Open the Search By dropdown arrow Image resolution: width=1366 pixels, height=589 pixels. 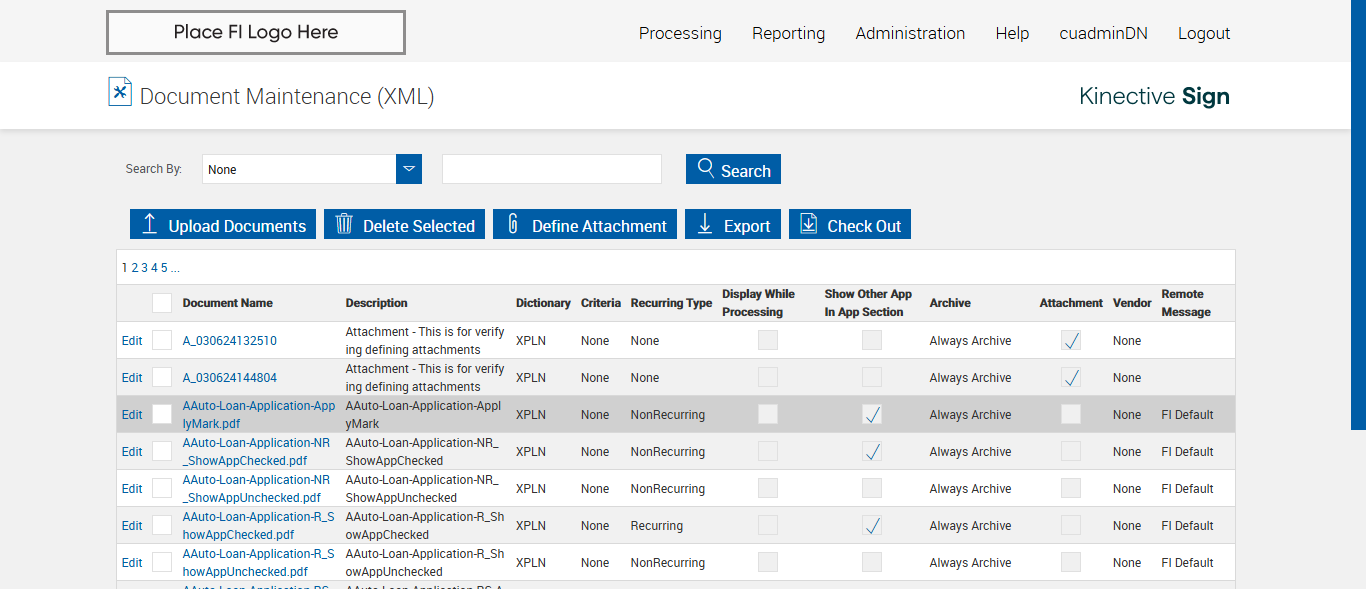409,169
